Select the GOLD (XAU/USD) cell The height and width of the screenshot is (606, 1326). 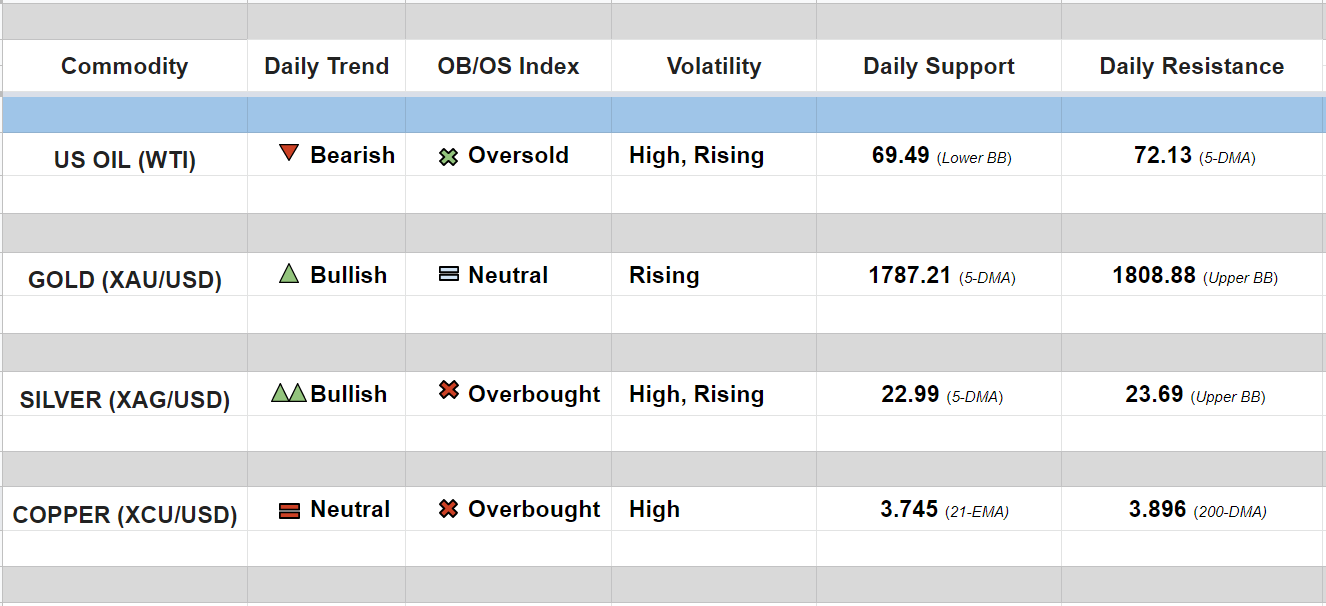[125, 280]
